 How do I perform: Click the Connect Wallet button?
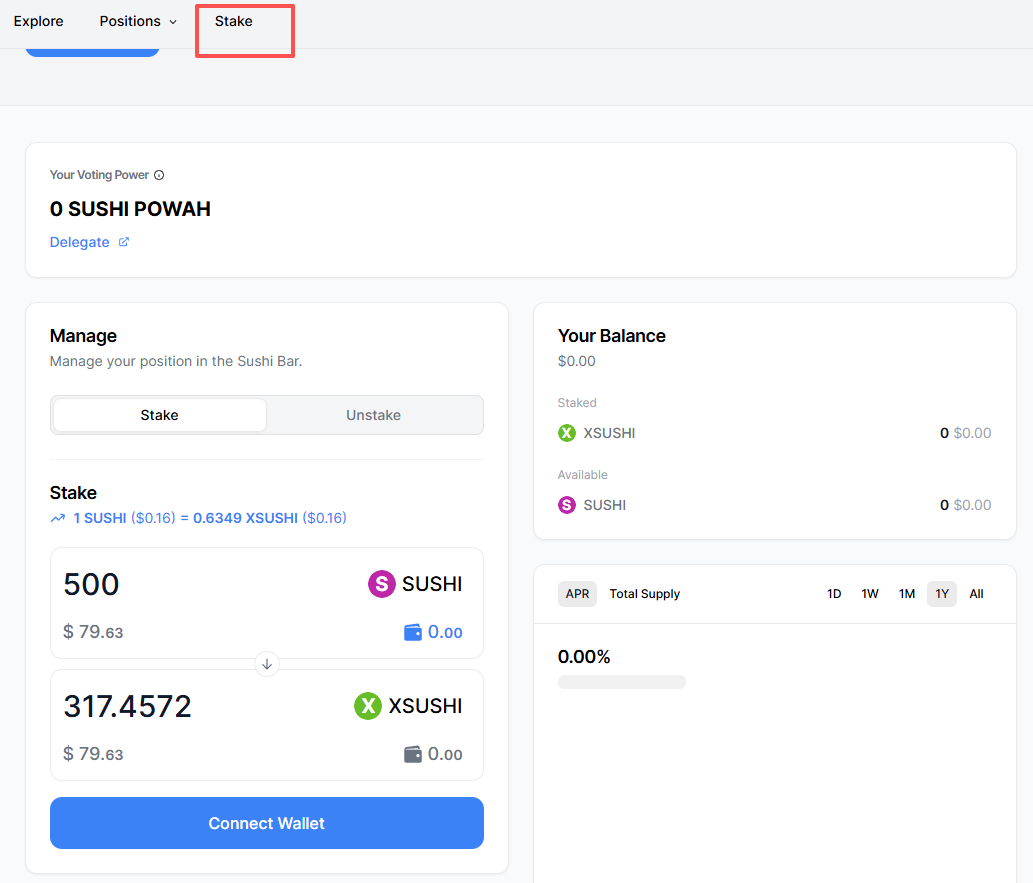pos(267,823)
